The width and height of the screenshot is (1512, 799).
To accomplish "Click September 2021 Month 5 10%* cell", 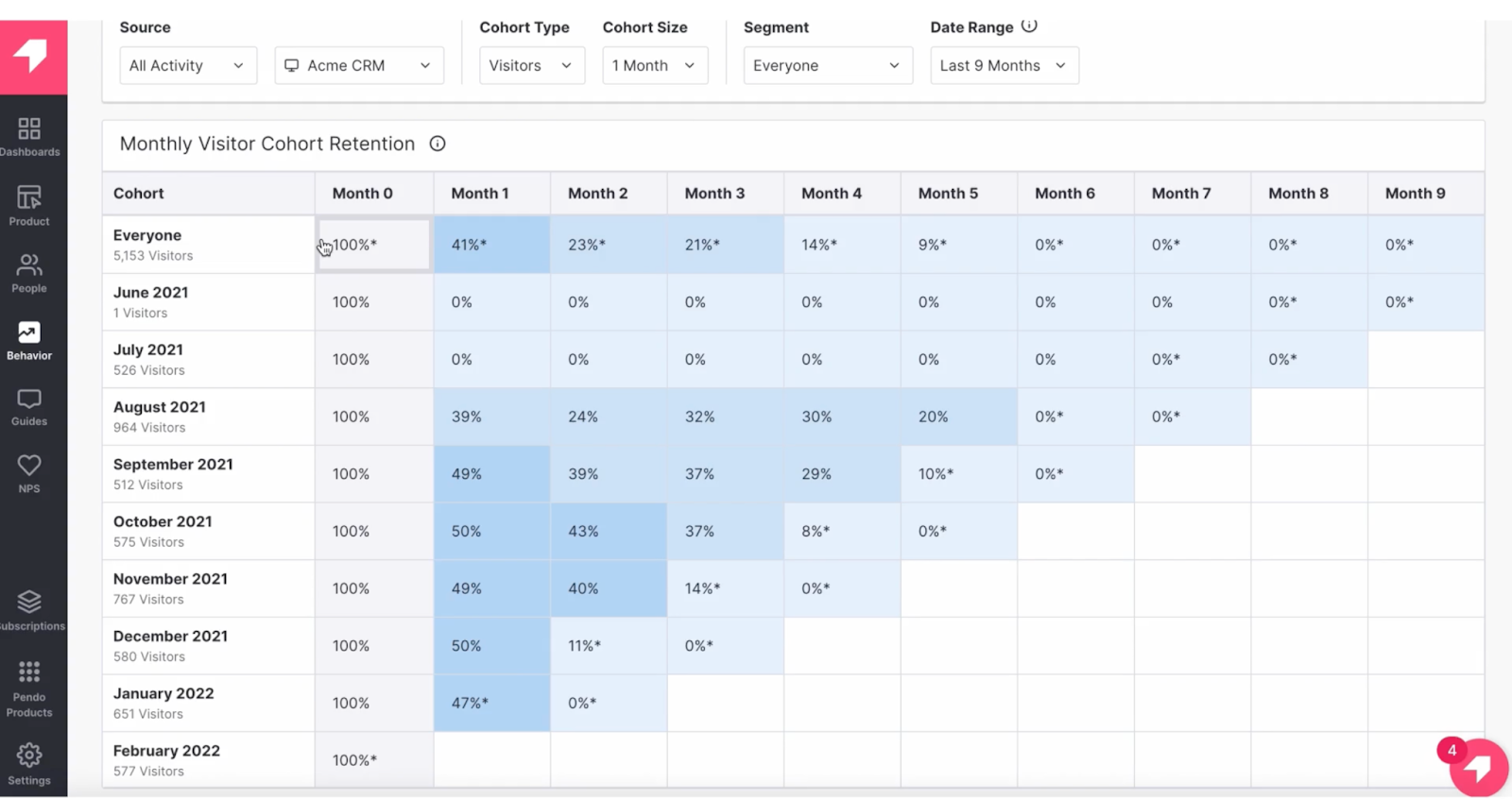I will click(x=959, y=474).
